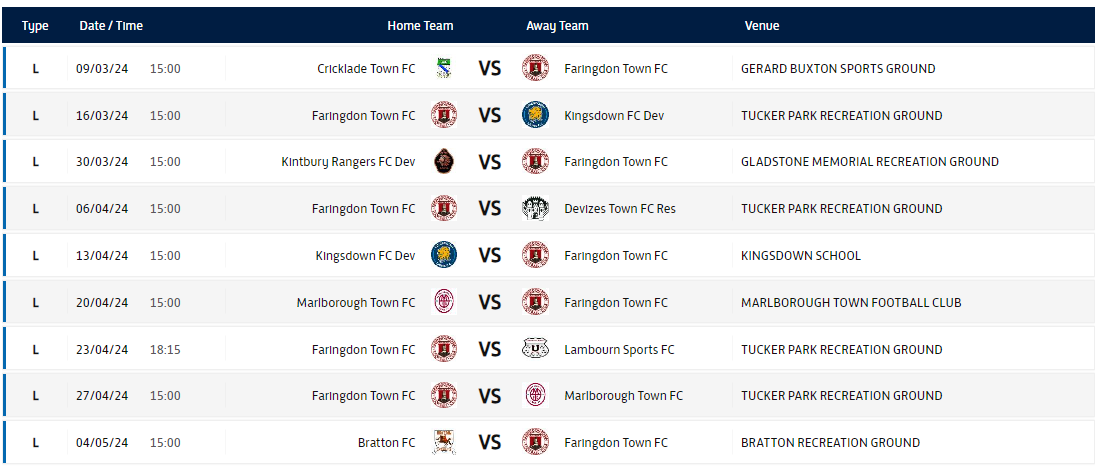Click the Bratton FC club crest
Screen dimensions: 1106x472
[444, 442]
